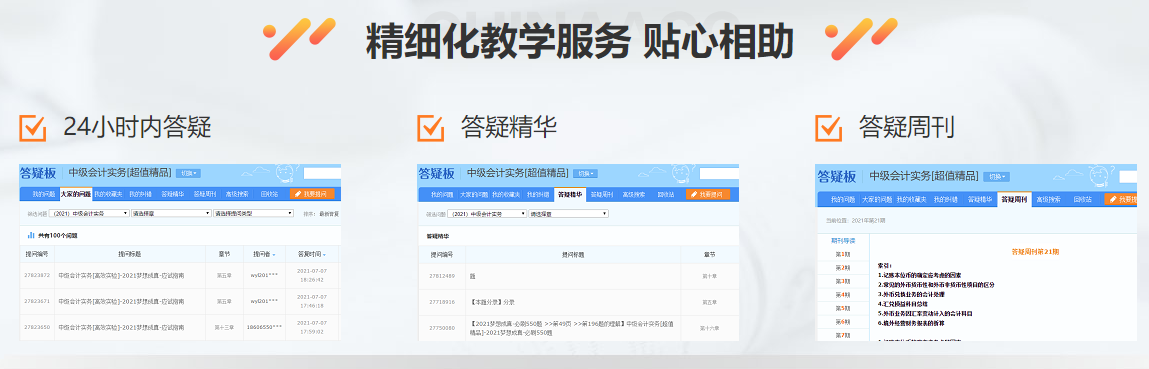Click 答疑板 logo in the right screenshot
The height and width of the screenshot is (369, 1149).
click(837, 176)
